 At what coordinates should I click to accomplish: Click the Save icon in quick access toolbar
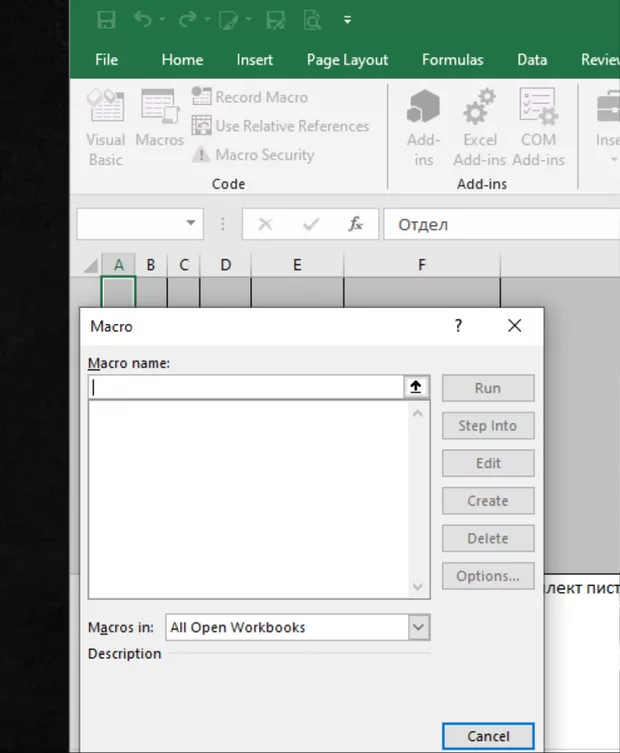(106, 19)
